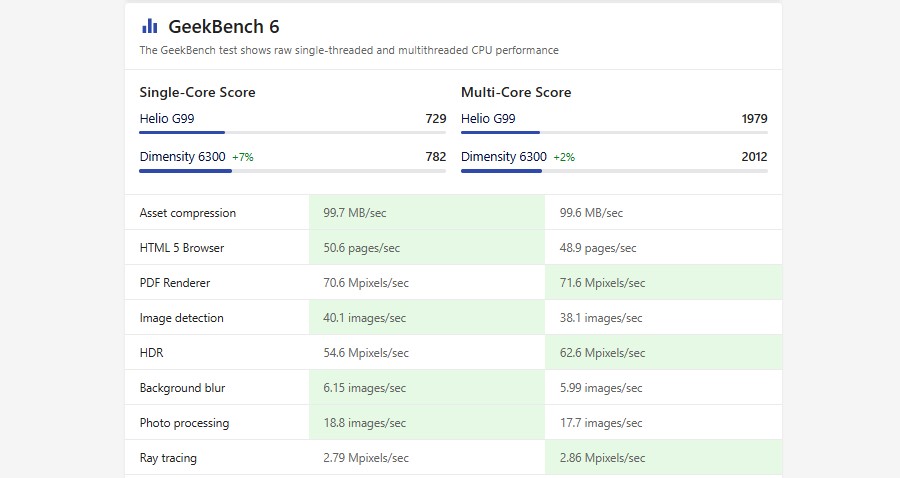Open the Helio G99 single-core link
This screenshot has width=900, height=478.
167,119
